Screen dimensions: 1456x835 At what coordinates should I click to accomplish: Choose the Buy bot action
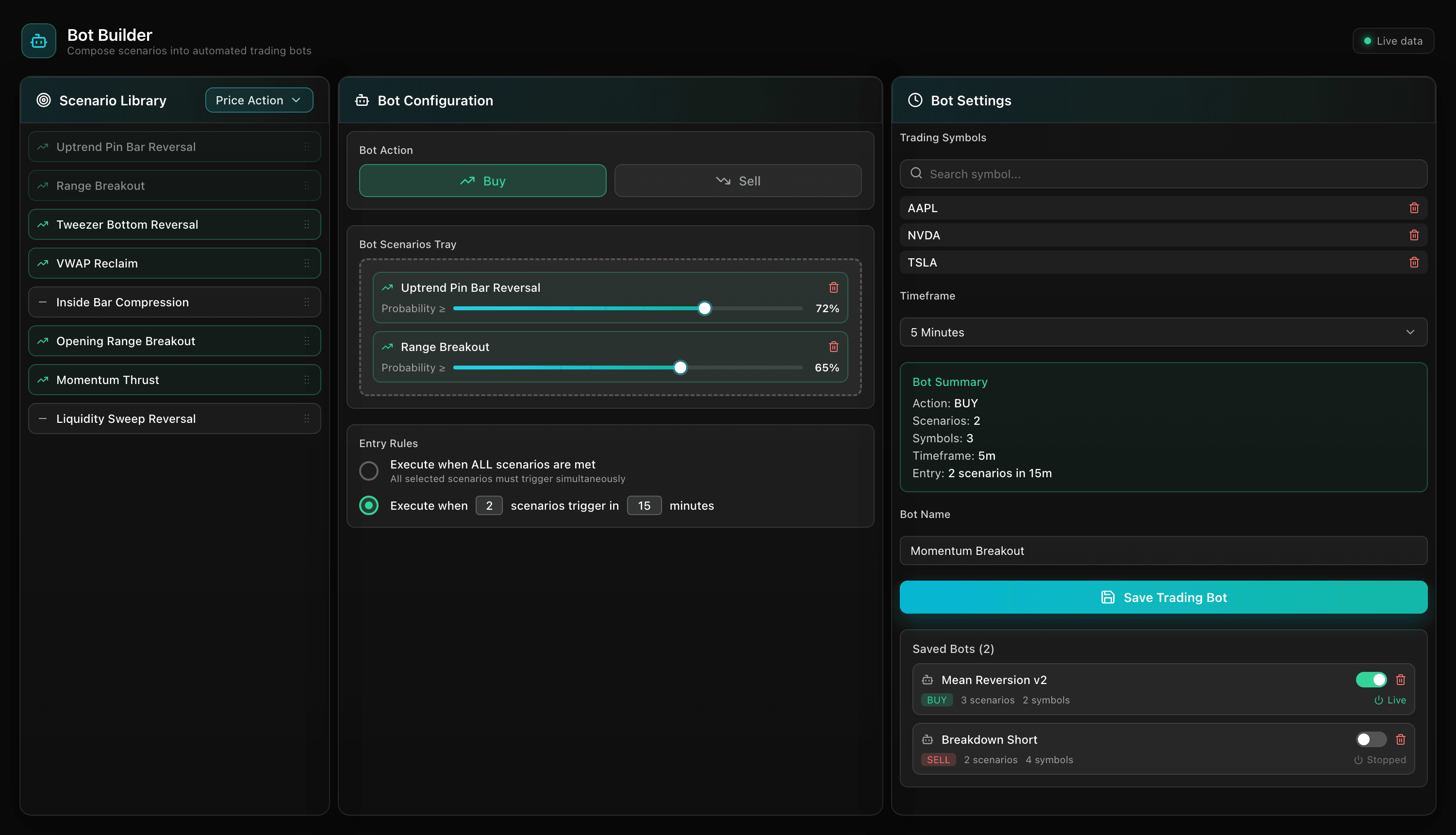(482, 181)
